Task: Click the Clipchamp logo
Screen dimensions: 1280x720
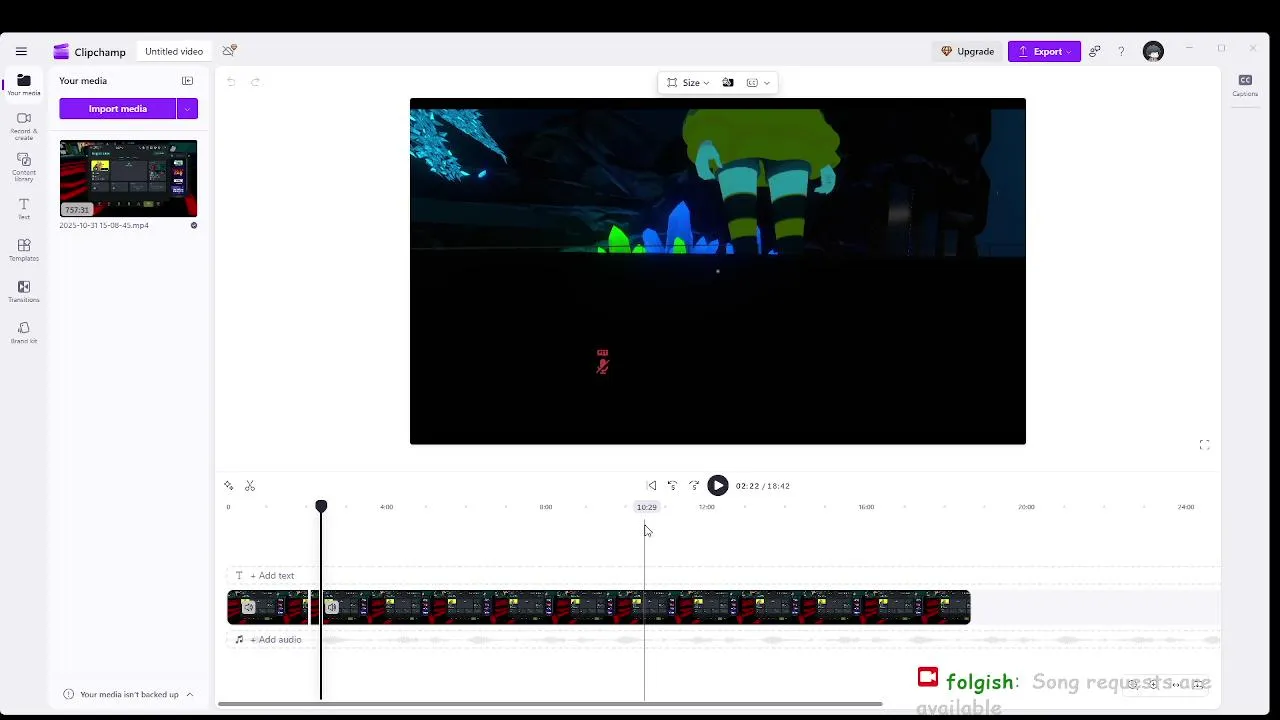Action: coord(89,52)
